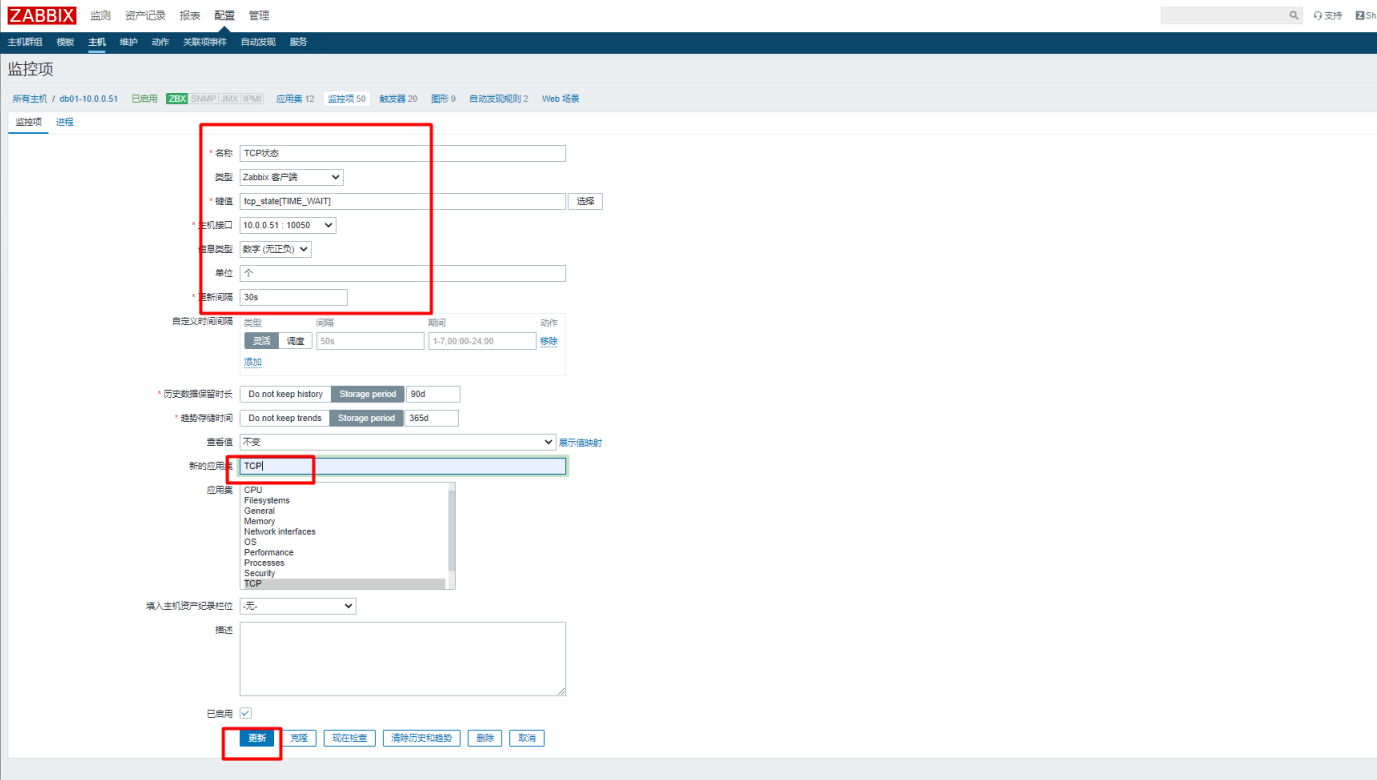Open the 类型 Zabbix 客户端 dropdown
The image size is (1377, 780).
click(x=291, y=177)
